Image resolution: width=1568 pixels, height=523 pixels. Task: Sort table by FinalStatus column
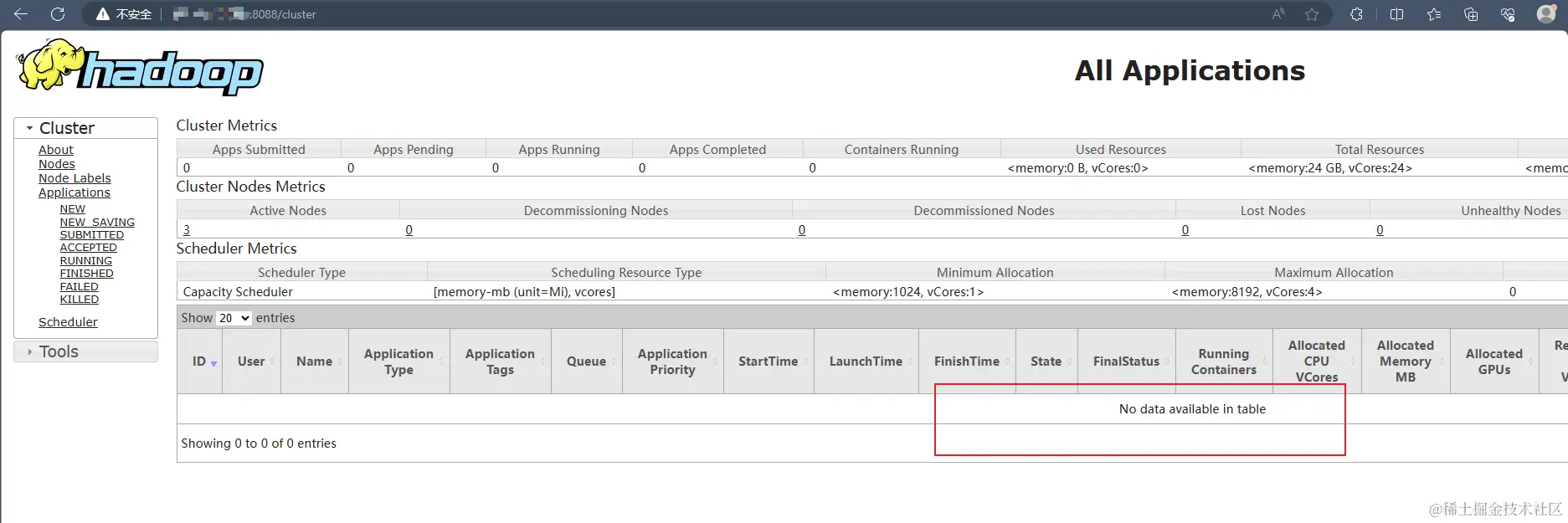coord(1127,361)
